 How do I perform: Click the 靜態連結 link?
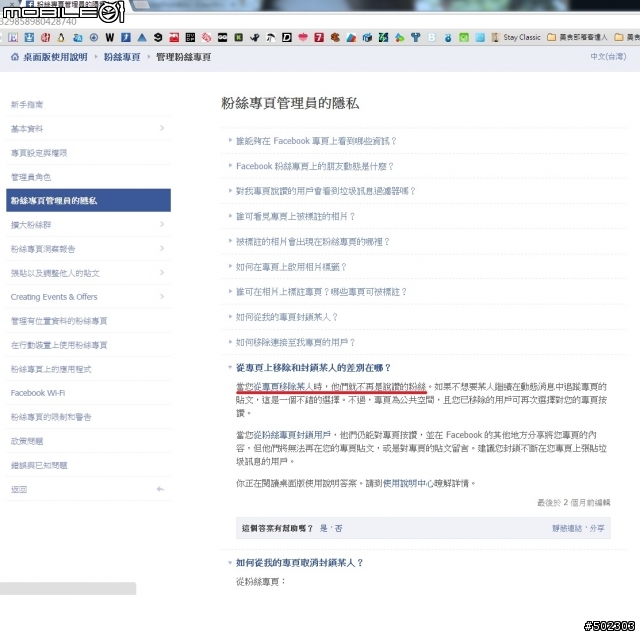click(567, 528)
